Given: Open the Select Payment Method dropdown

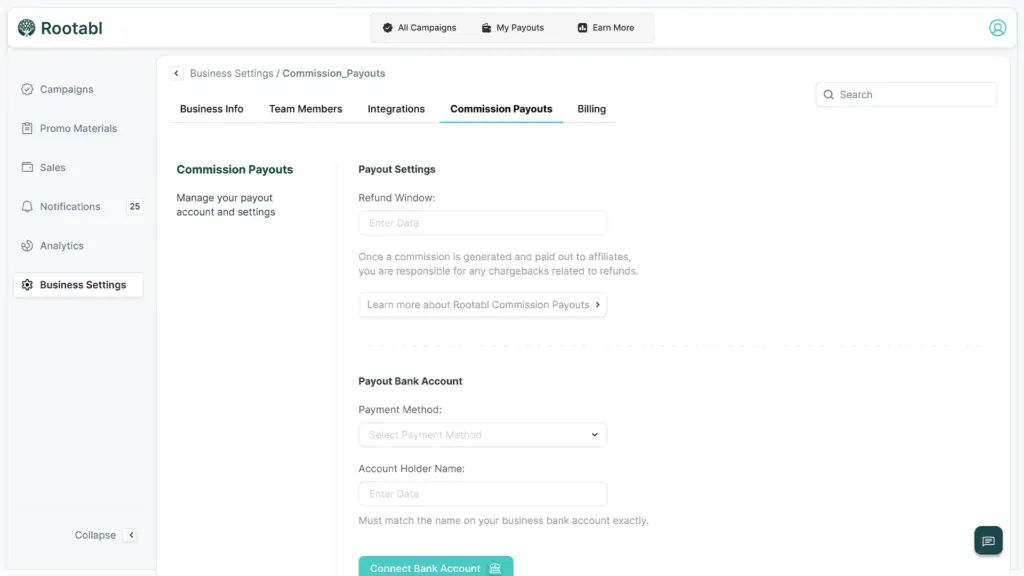Looking at the screenshot, I should coord(482,435).
